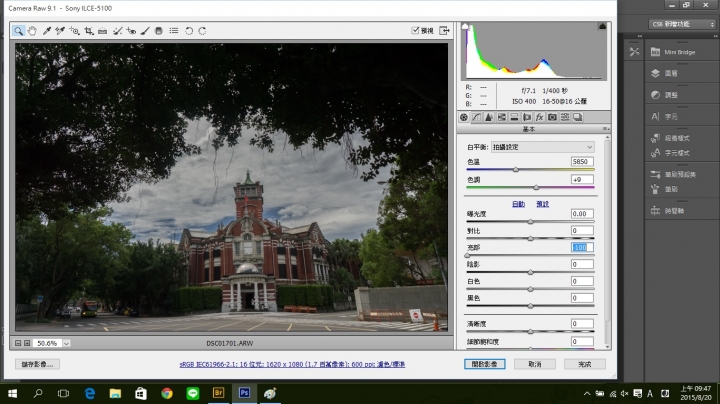
Task: Select the Graduated Filter tool
Action: [159, 31]
